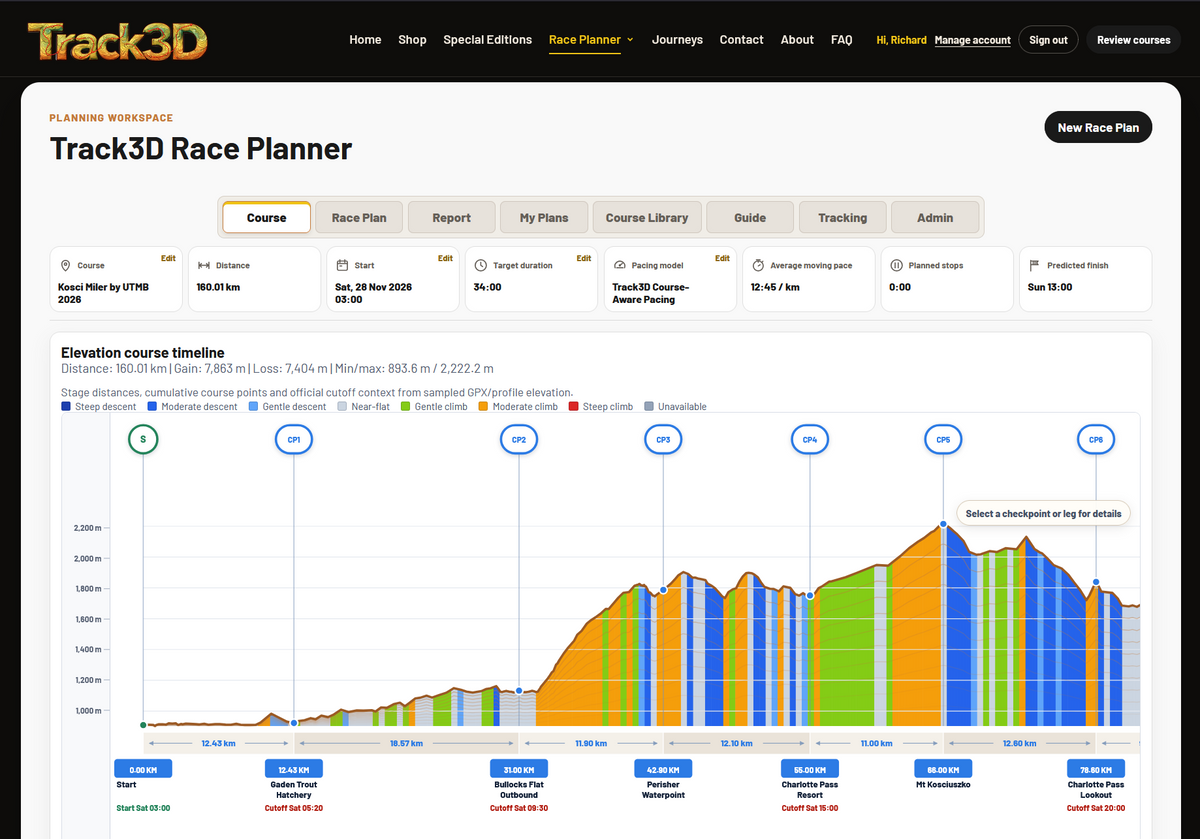1200x839 pixels.
Task: Switch to the Course tab
Action: [266, 217]
